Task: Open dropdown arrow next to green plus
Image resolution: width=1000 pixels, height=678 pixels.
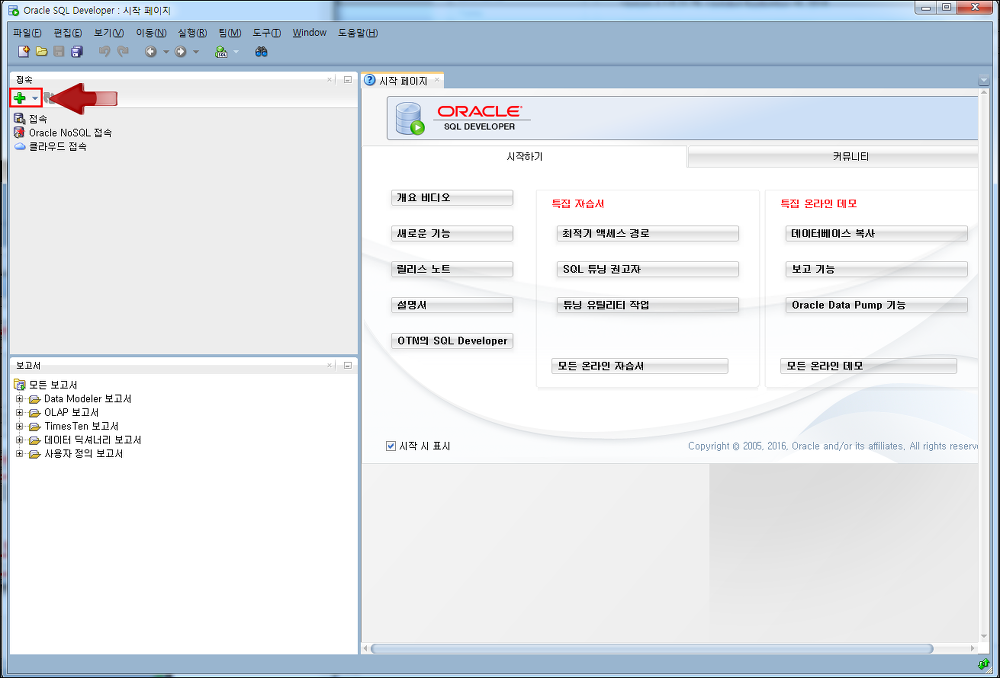Action: (x=35, y=98)
